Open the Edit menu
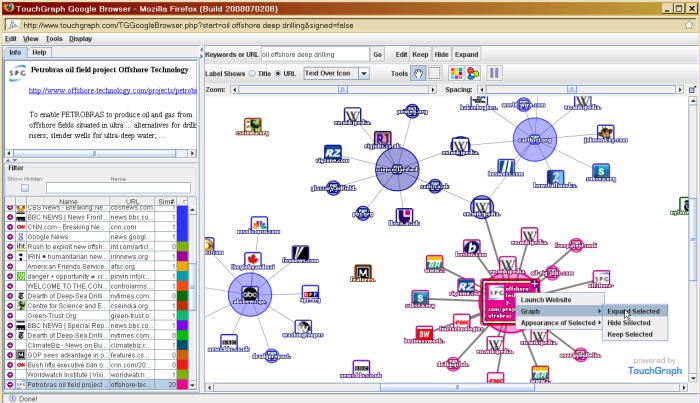 click(11, 39)
